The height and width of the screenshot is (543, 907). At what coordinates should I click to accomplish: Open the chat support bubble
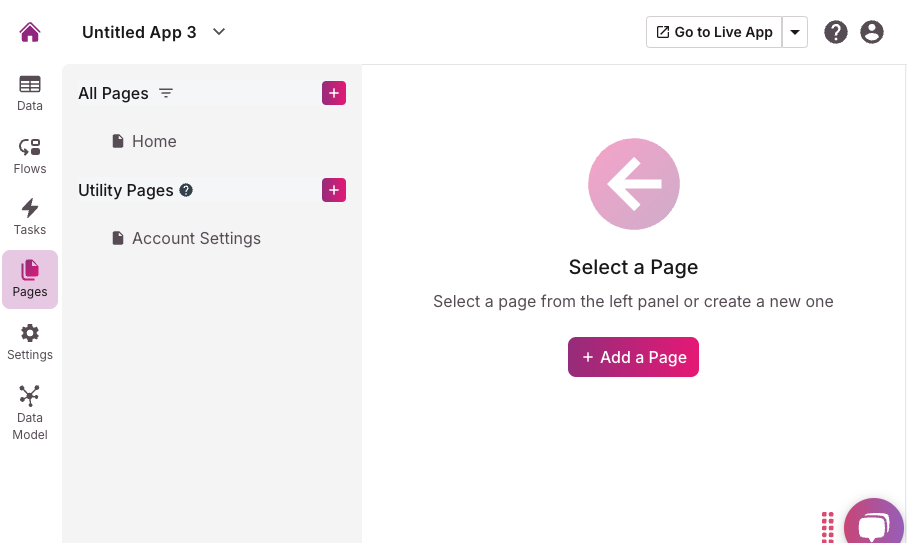873,525
